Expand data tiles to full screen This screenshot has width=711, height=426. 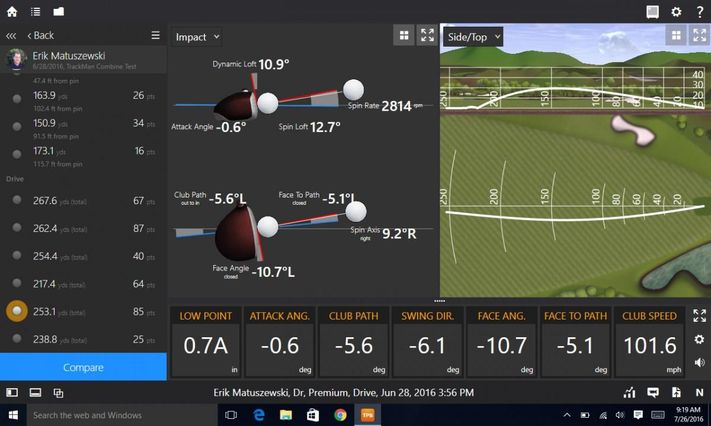click(x=699, y=316)
